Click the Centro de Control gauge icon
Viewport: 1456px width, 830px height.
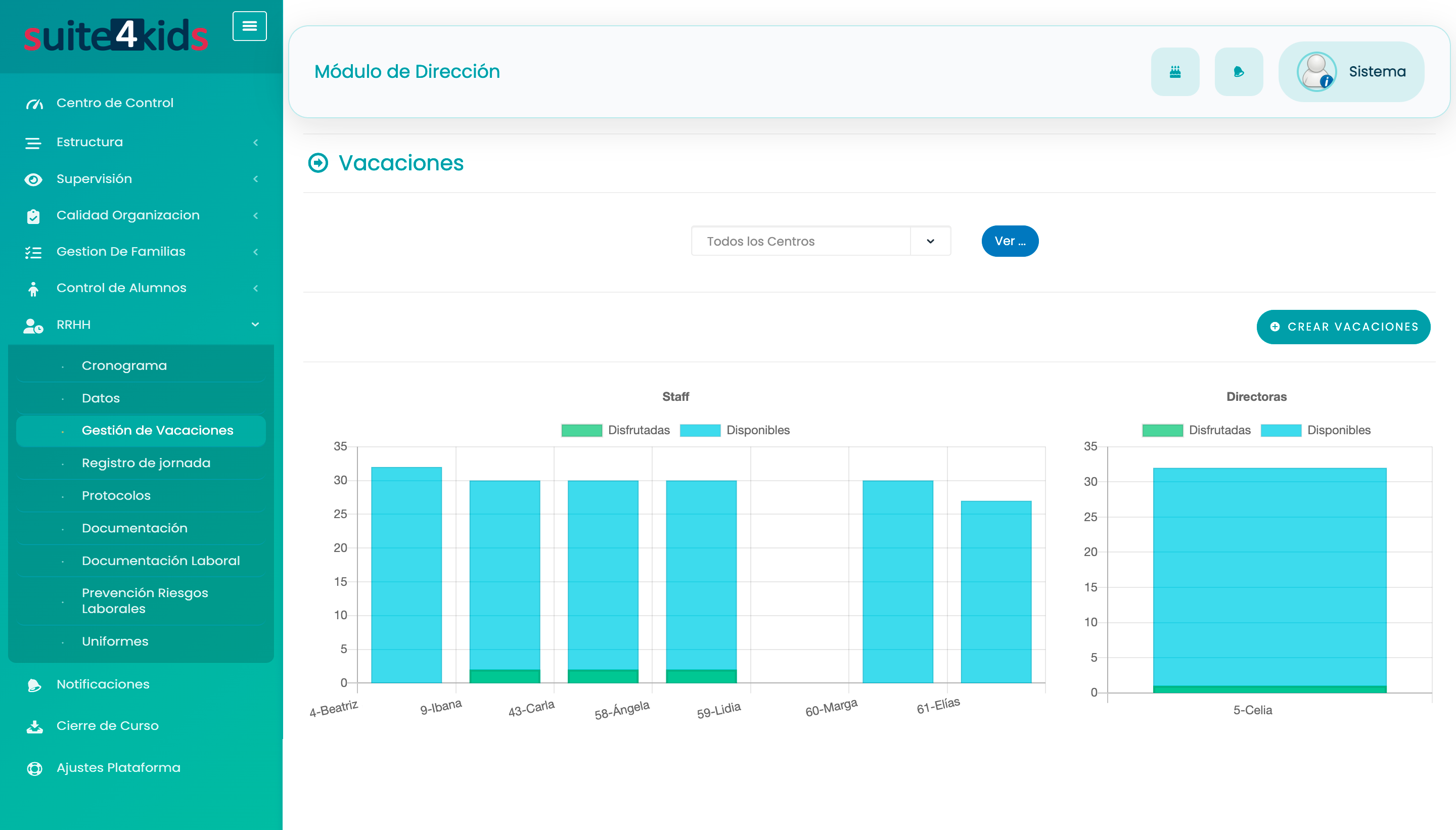tap(34, 104)
